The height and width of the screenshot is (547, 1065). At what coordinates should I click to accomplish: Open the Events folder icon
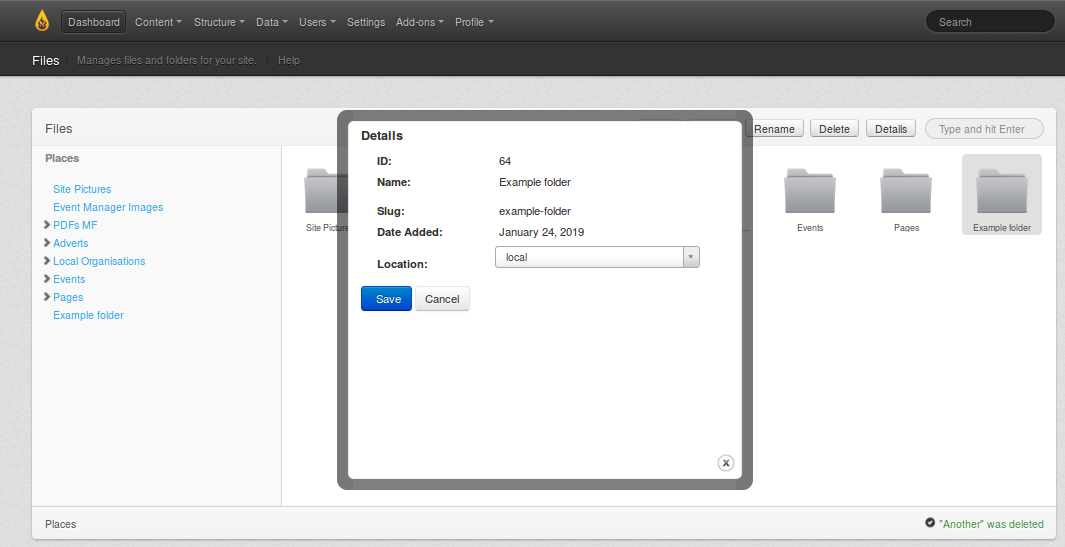tap(810, 191)
